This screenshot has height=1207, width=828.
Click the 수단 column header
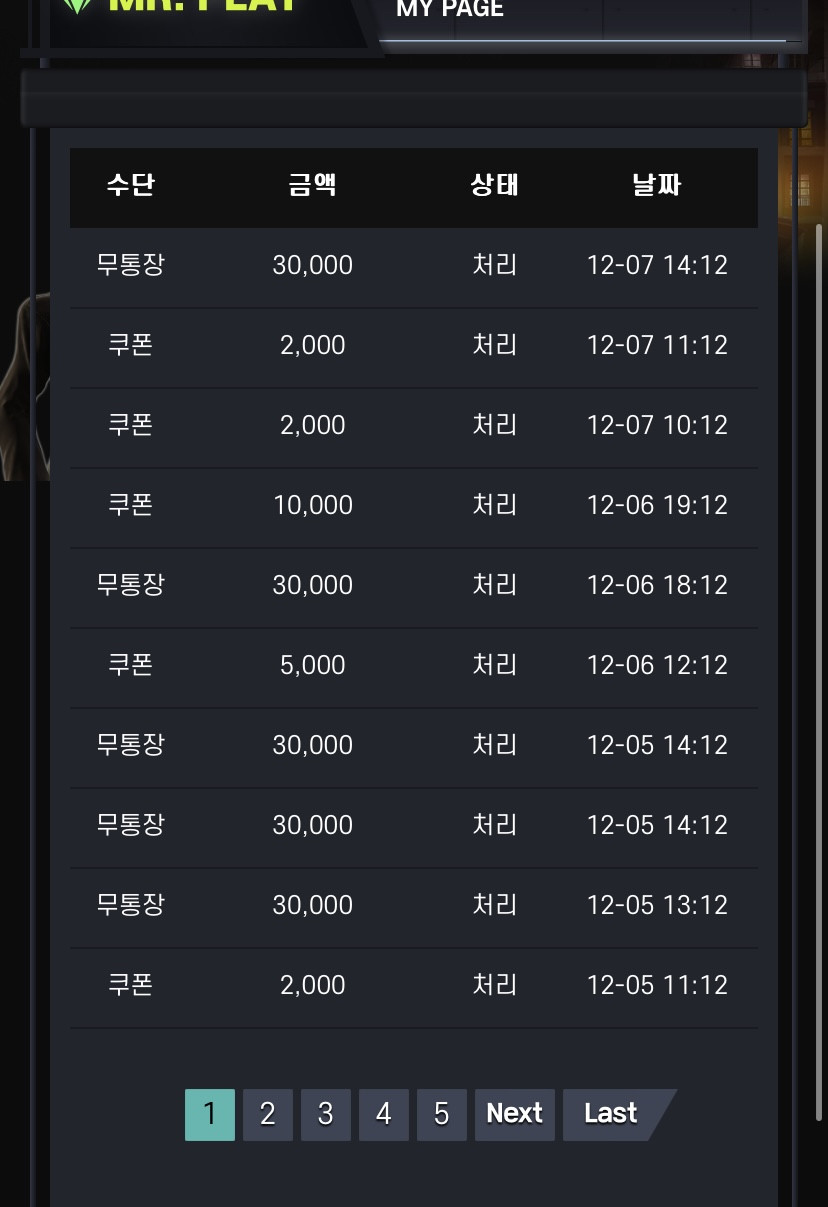[x=131, y=185]
